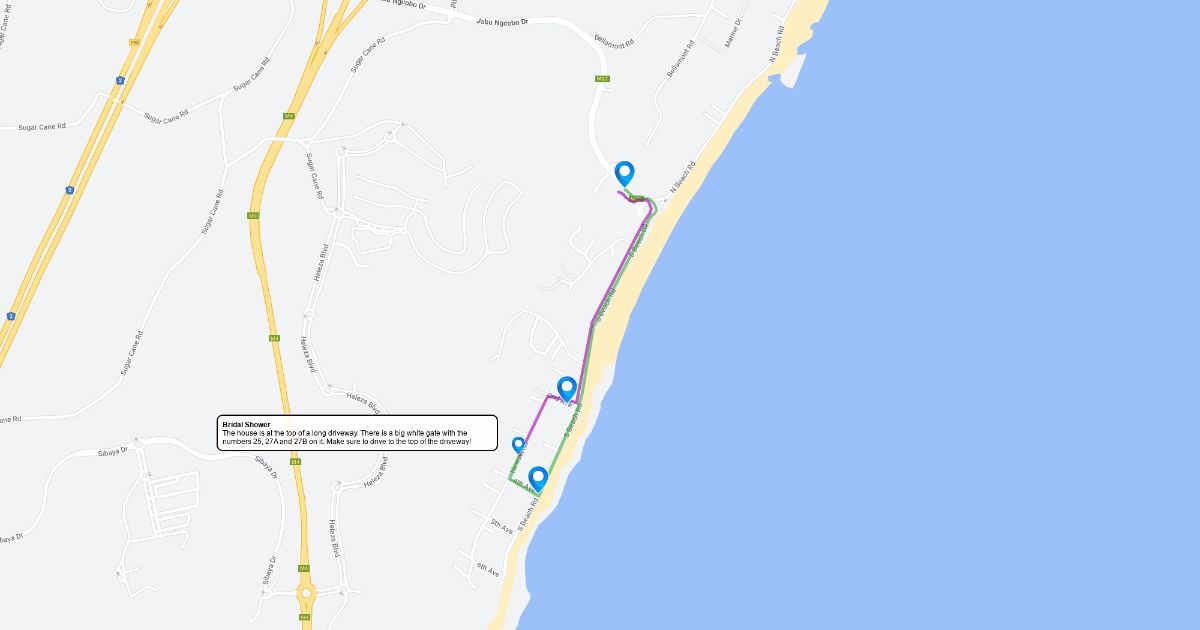Click the 5th Ave street label
Screen dimensions: 1200x630
(502, 527)
